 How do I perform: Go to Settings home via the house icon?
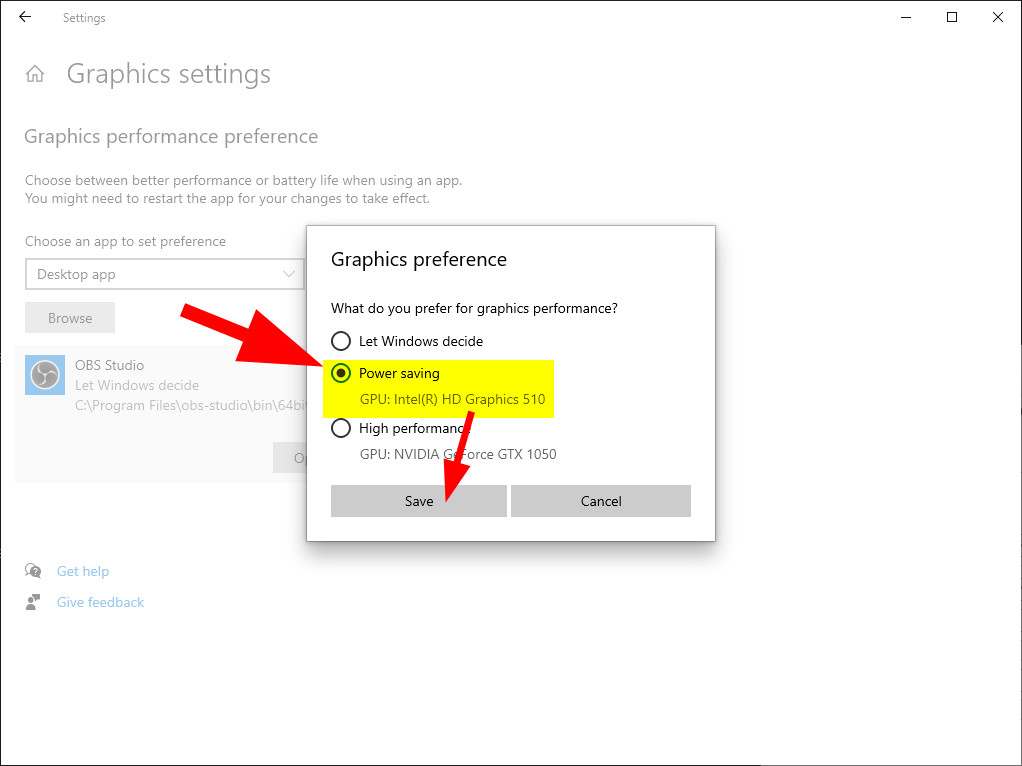[x=35, y=74]
